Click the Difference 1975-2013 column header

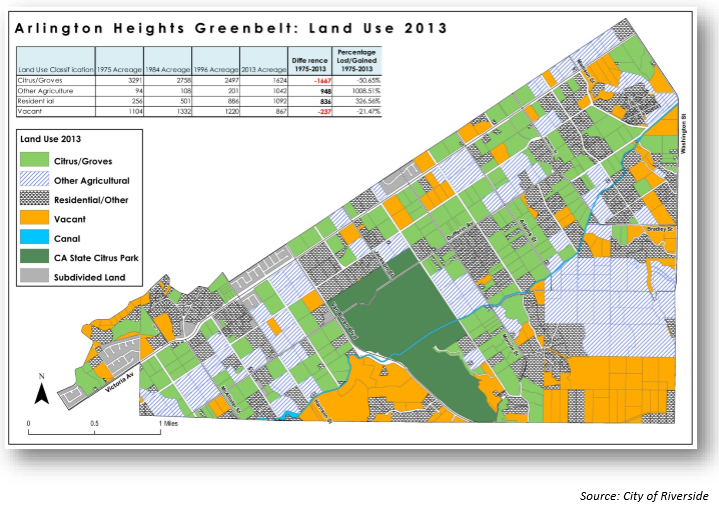tap(311, 64)
